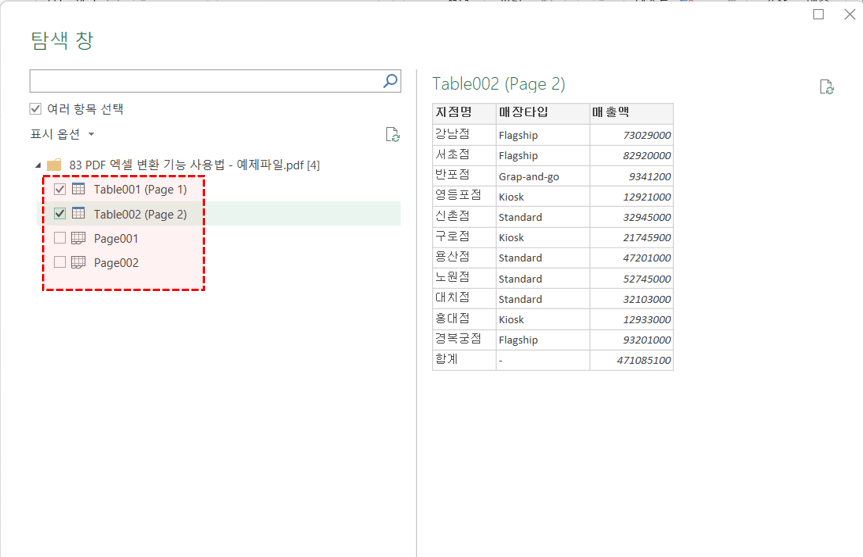The width and height of the screenshot is (863, 557).
Task: Click the Grap-and-go cell
Action: pyautogui.click(x=543, y=176)
